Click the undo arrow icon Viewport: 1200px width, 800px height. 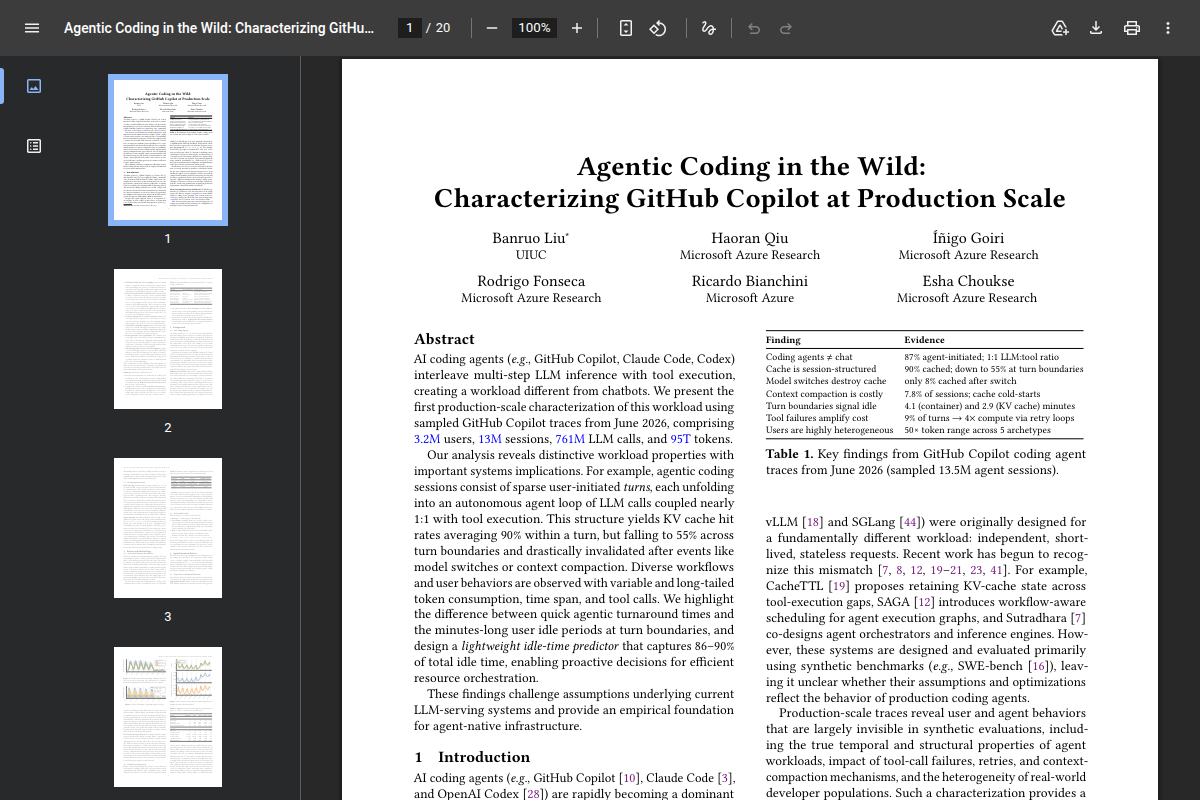(754, 28)
